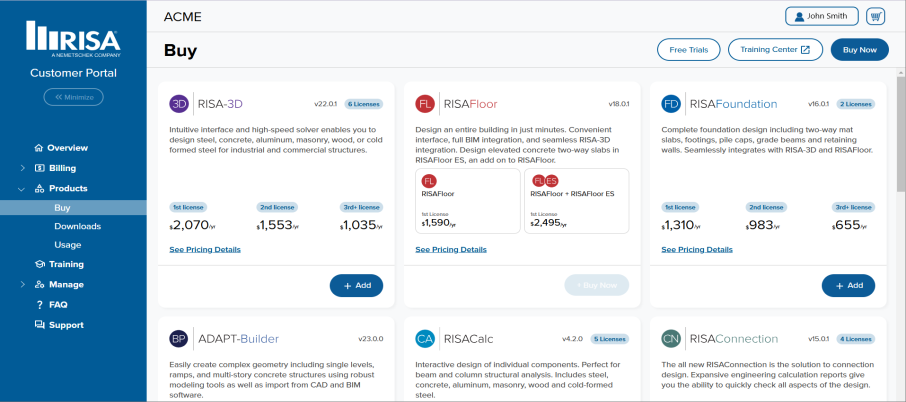Collapse the Products section chevron
The height and width of the screenshot is (402, 906).
click(22, 188)
